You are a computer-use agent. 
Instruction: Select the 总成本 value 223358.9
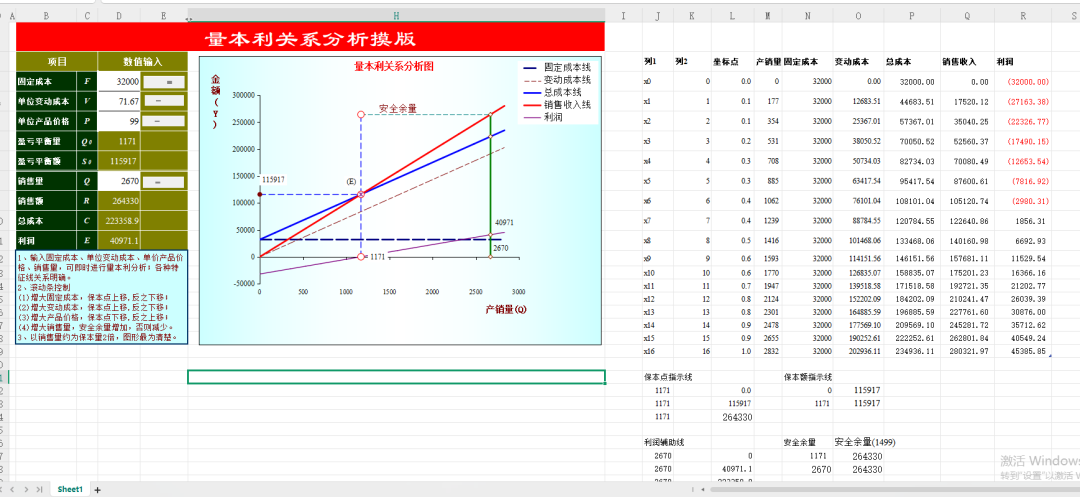(x=119, y=222)
